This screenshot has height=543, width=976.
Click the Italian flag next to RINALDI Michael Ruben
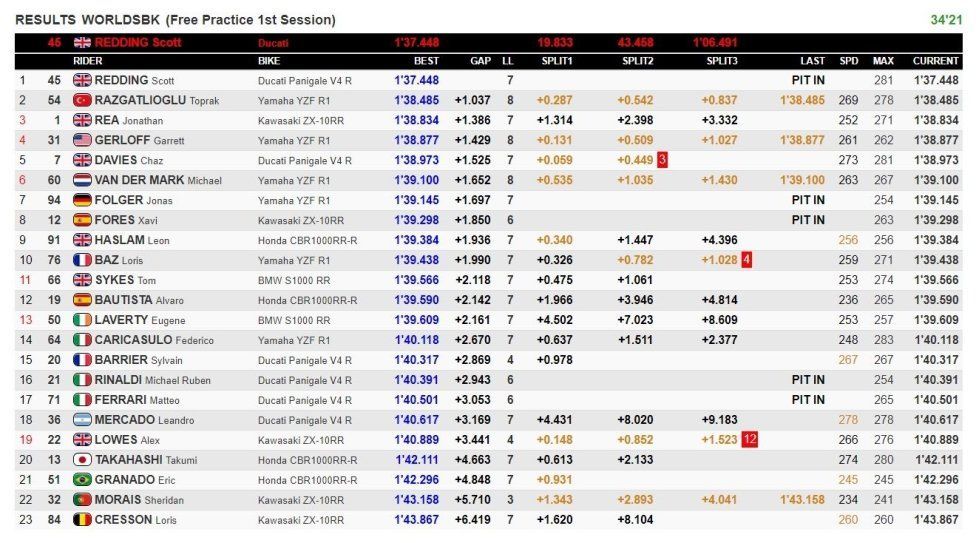82,379
